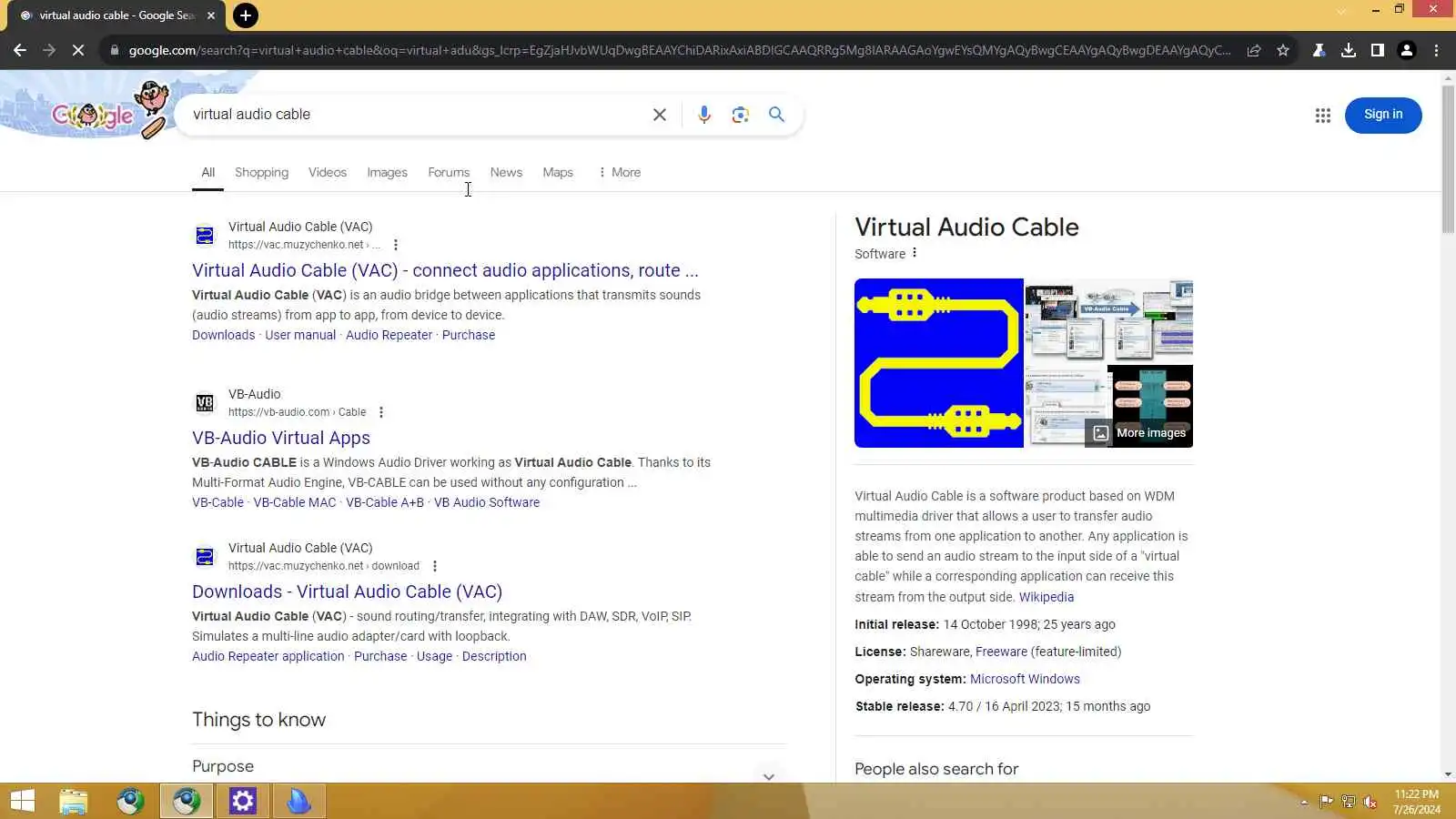The height and width of the screenshot is (819, 1456).
Task: Open options for the VAC download result
Action: click(435, 566)
